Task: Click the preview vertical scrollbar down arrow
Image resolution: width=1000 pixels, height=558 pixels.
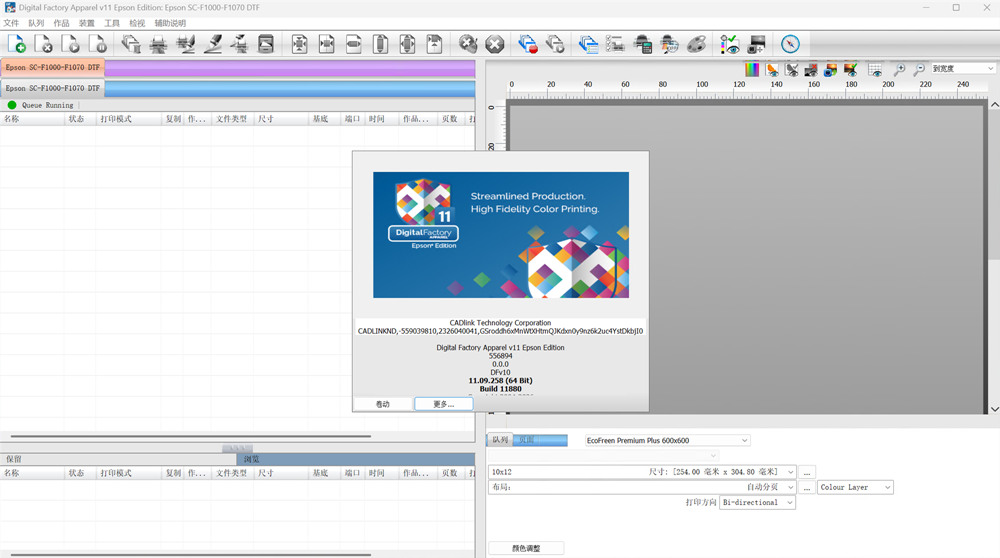Action: click(994, 409)
